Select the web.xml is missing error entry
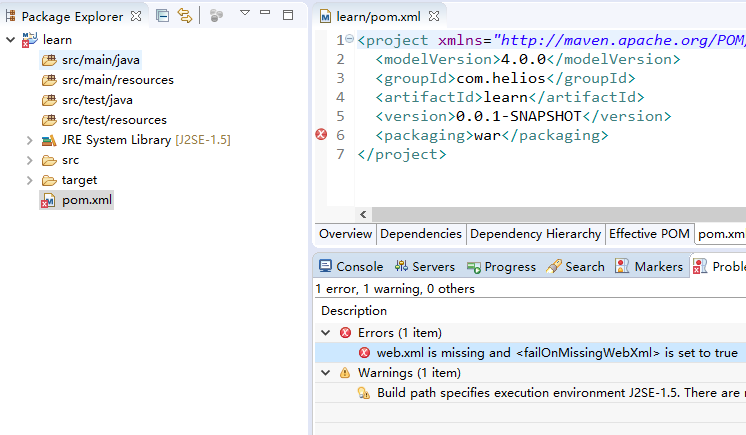Screen dimensions: 746x435 (530, 353)
